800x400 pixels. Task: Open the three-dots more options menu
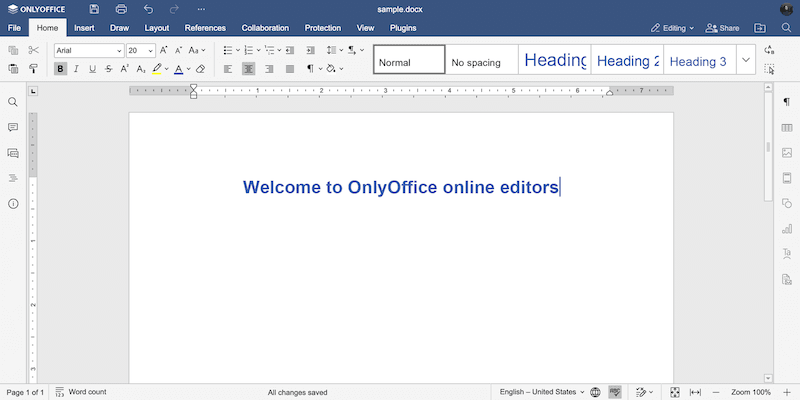pyautogui.click(x=201, y=9)
